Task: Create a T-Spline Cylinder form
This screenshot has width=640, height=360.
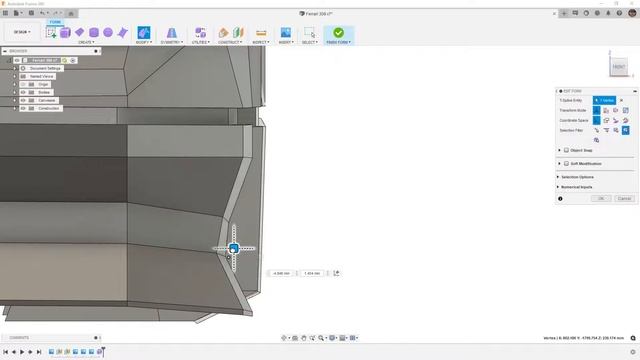Action: tap(94, 33)
